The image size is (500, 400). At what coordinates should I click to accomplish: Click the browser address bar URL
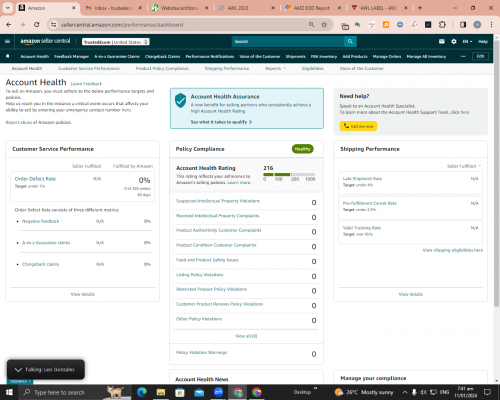(x=122, y=25)
